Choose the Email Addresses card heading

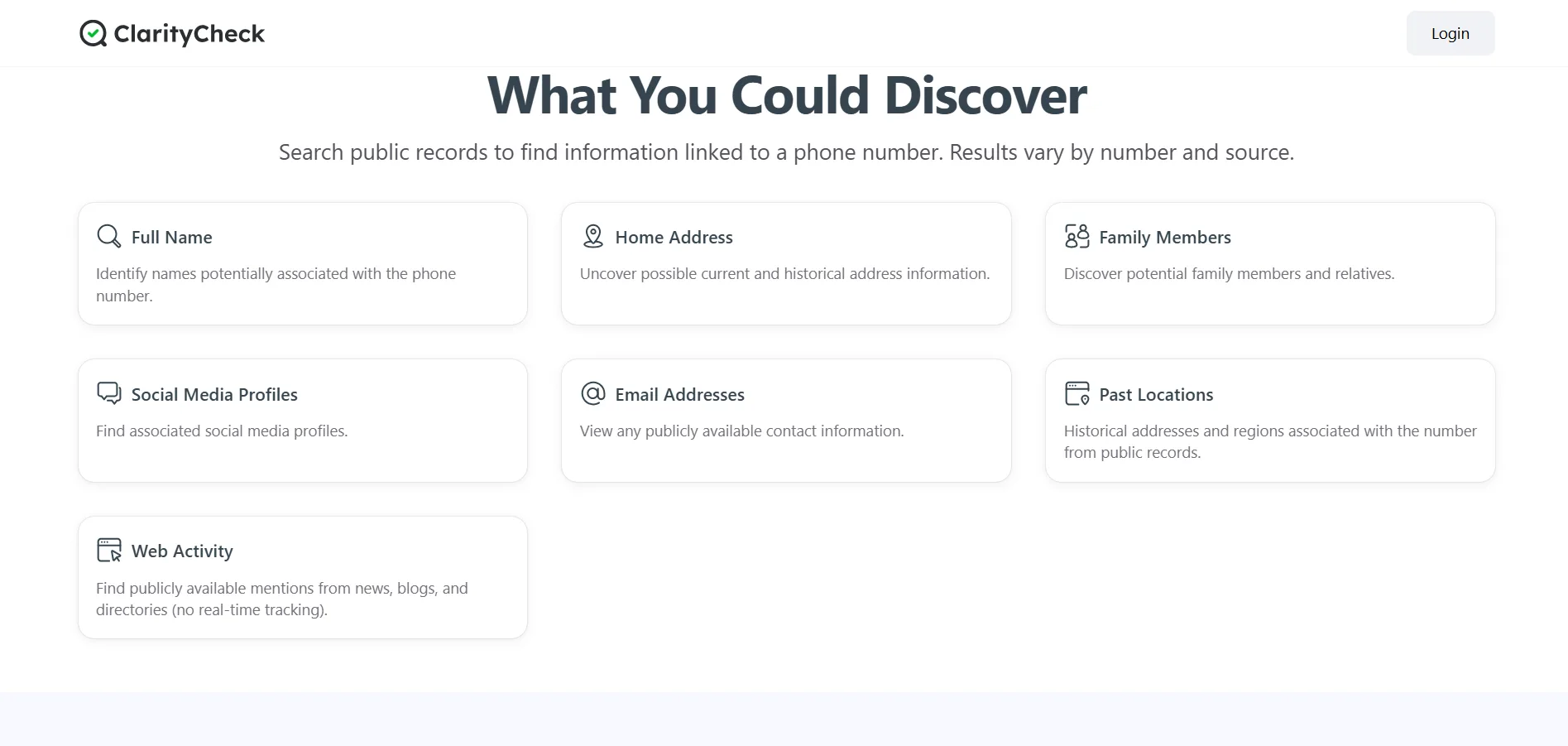click(x=679, y=395)
